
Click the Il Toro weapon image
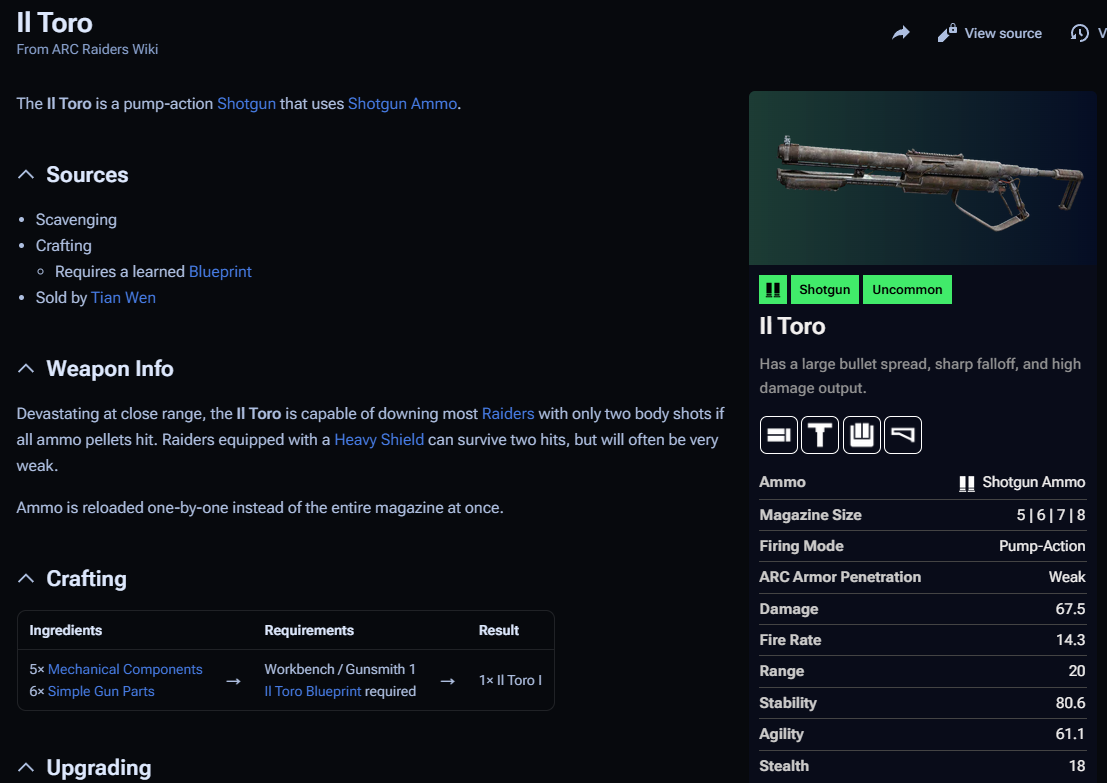click(x=922, y=178)
